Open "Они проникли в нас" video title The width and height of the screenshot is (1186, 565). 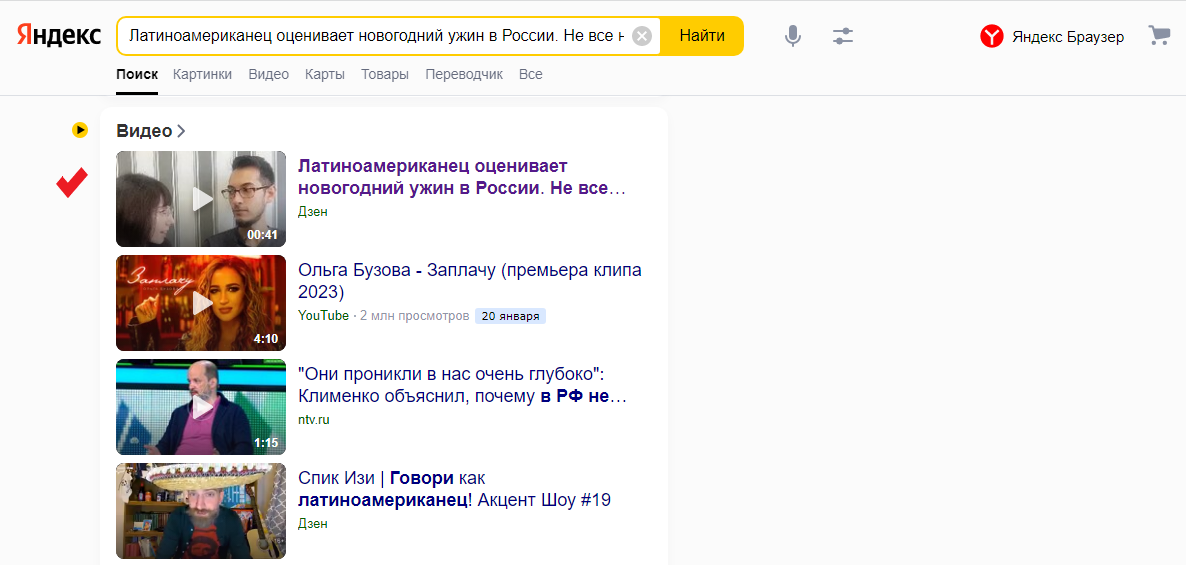coord(462,385)
